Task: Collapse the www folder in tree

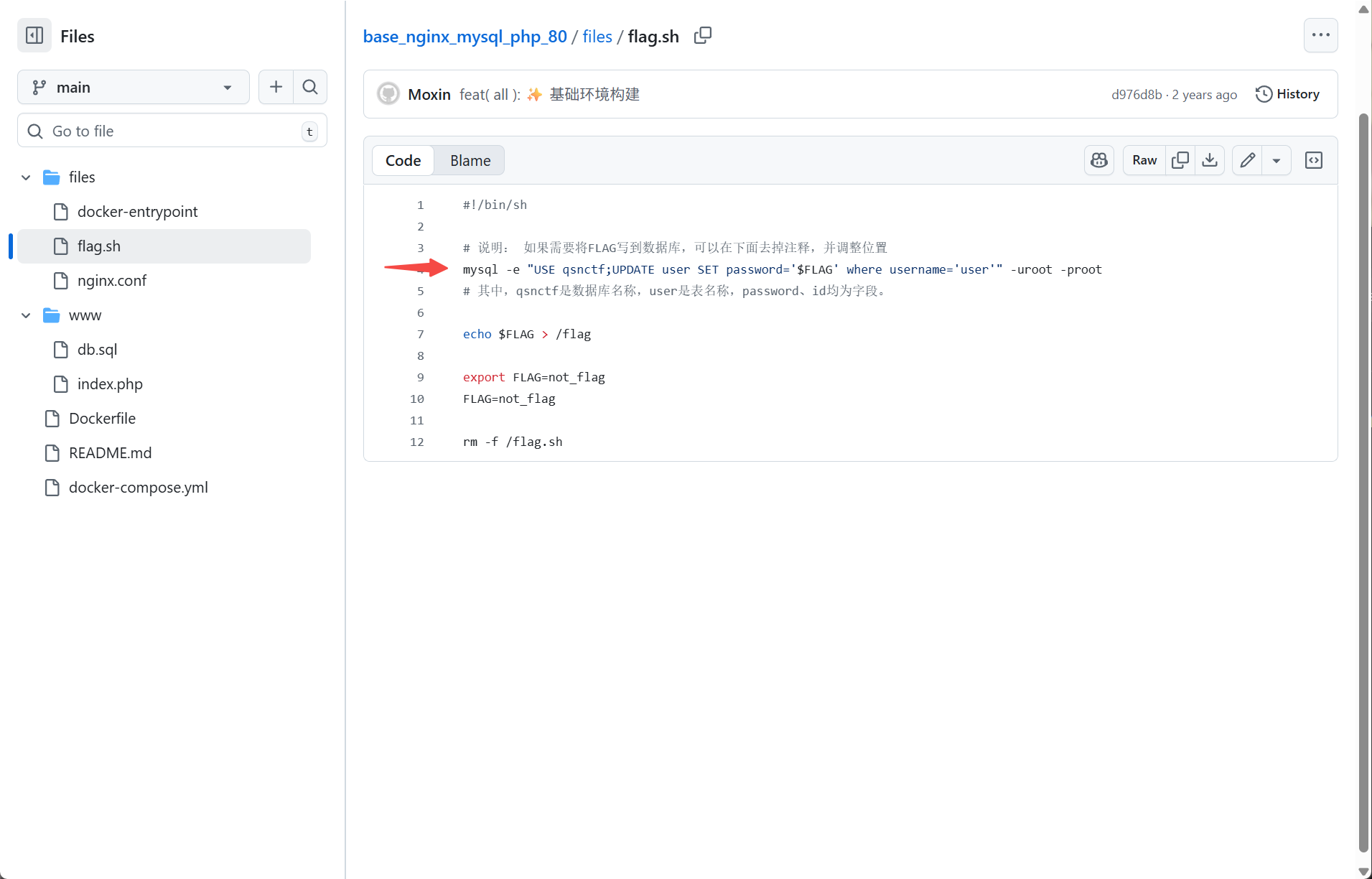Action: coord(26,315)
